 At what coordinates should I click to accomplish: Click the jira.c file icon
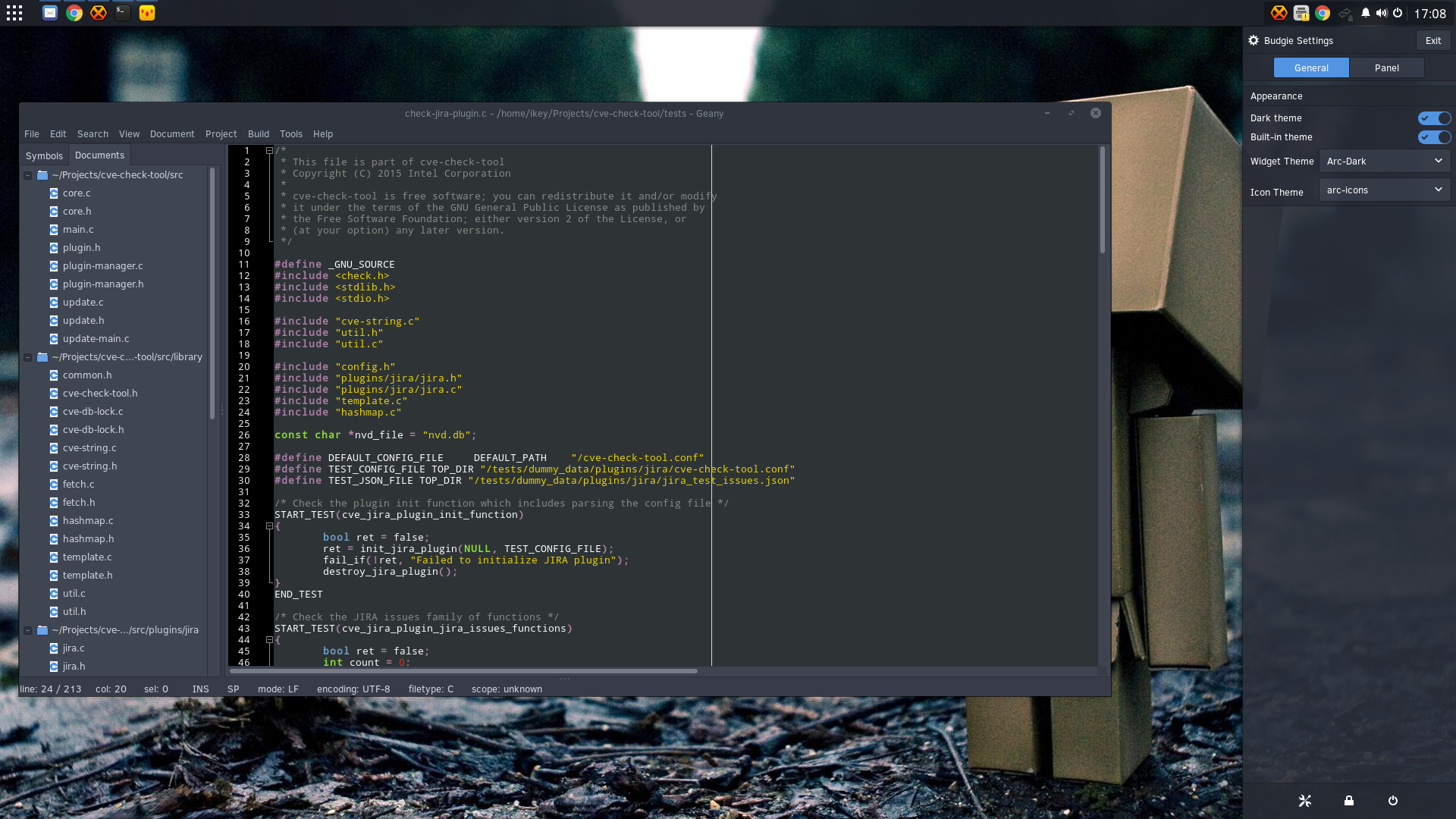(x=54, y=648)
